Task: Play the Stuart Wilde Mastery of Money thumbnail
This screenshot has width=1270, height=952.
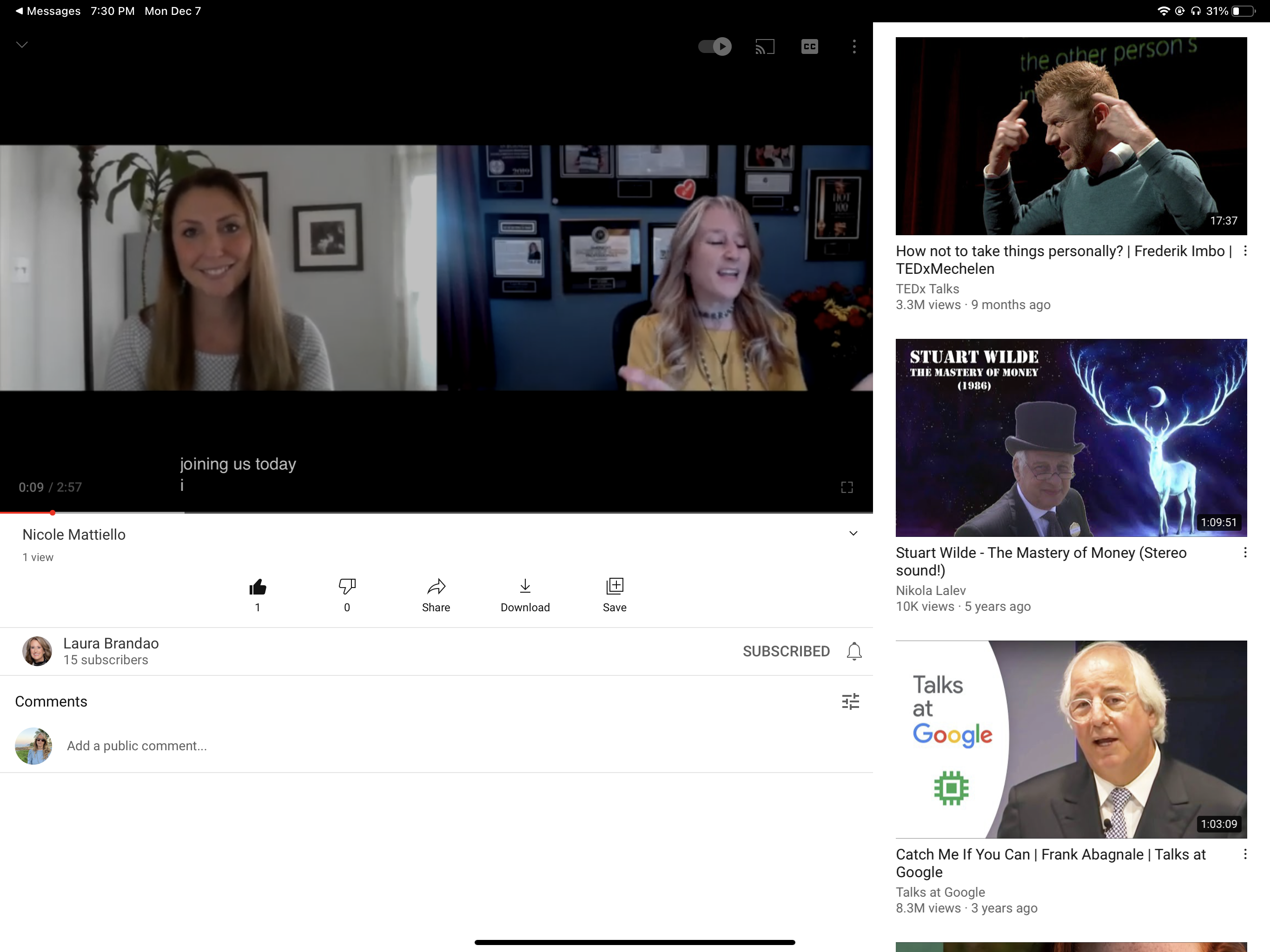Action: (1071, 437)
